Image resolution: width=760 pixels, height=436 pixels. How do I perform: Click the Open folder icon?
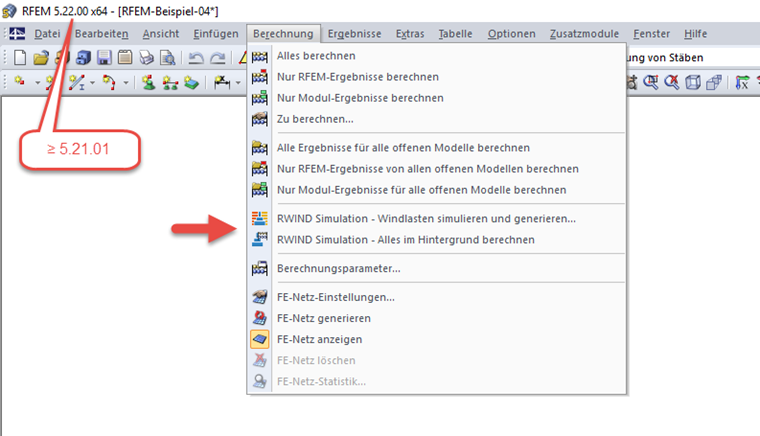tap(40, 58)
